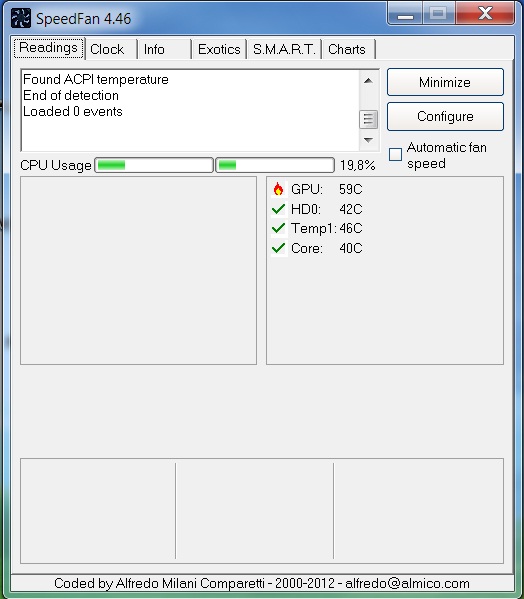Enable the Automatic fan speed checkbox
This screenshot has height=599, width=524.
click(x=395, y=155)
